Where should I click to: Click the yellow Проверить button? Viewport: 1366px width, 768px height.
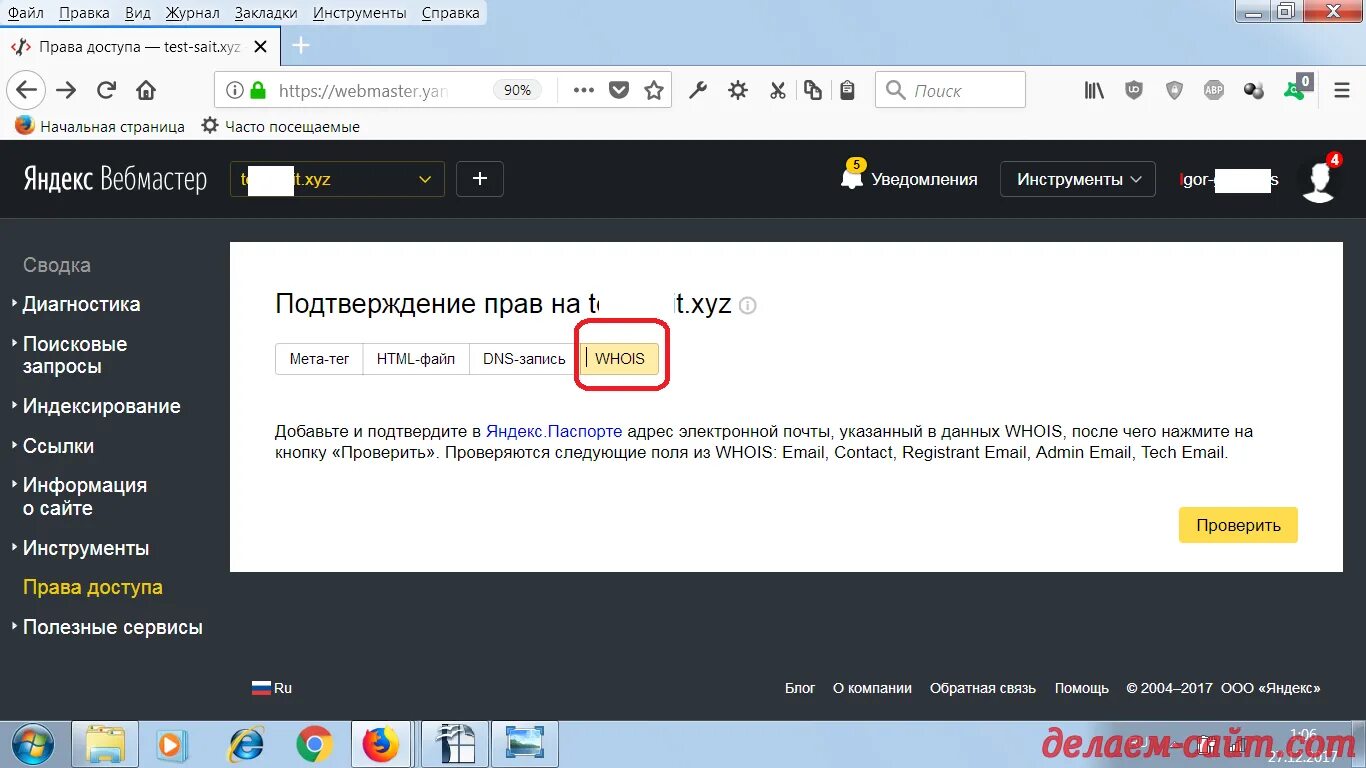click(1238, 525)
